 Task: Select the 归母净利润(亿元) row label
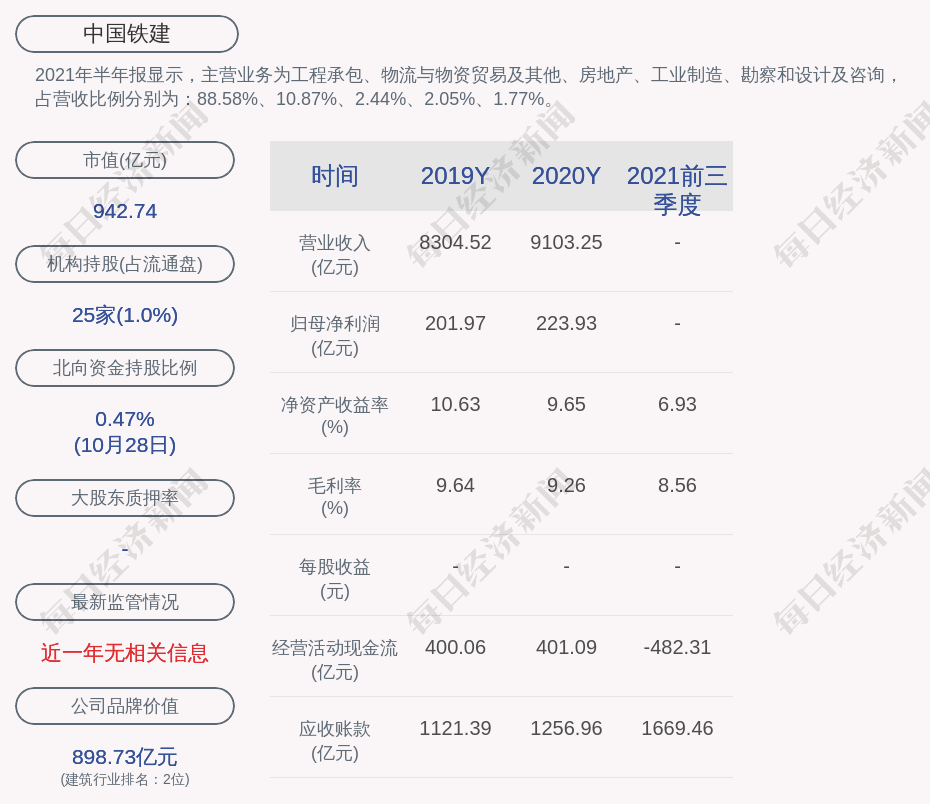tap(335, 336)
